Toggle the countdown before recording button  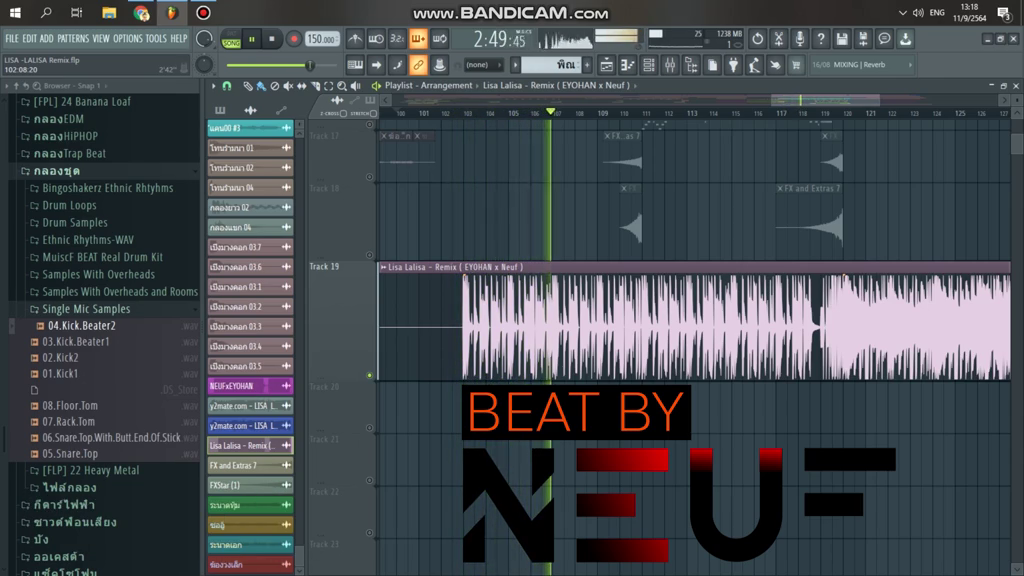tap(397, 39)
